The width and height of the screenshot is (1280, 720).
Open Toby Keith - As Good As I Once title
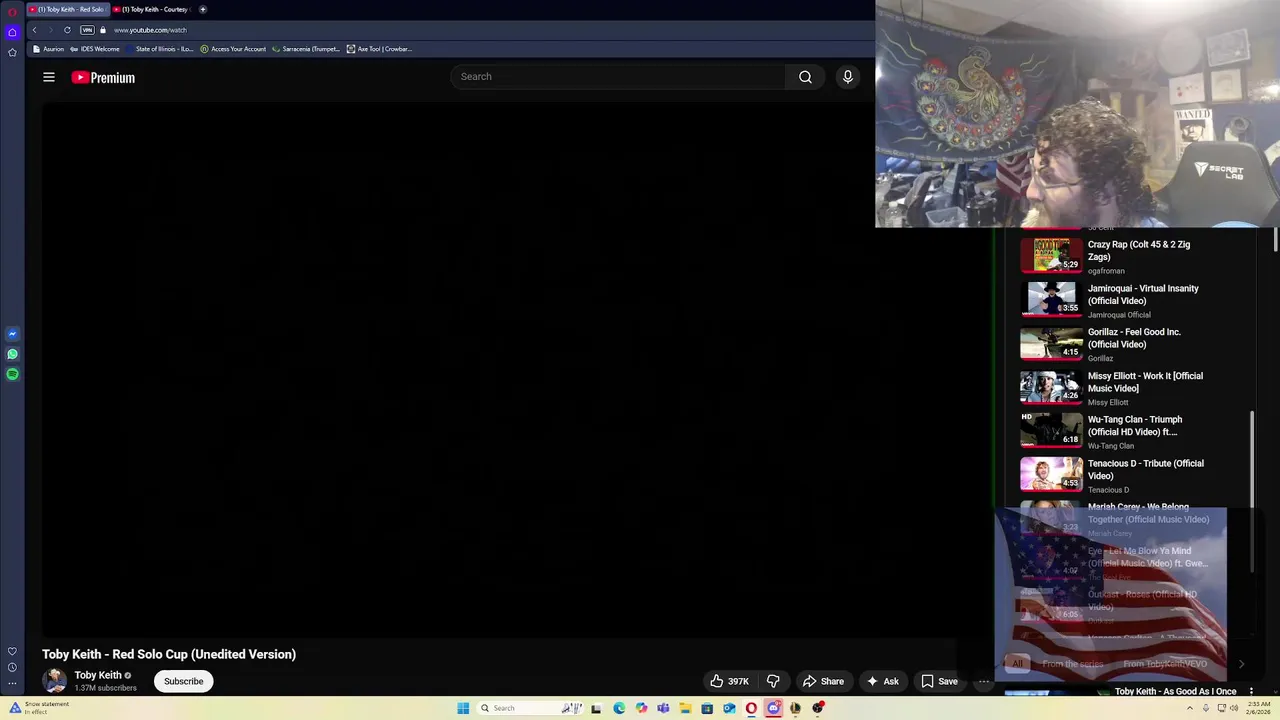[x=1176, y=691]
